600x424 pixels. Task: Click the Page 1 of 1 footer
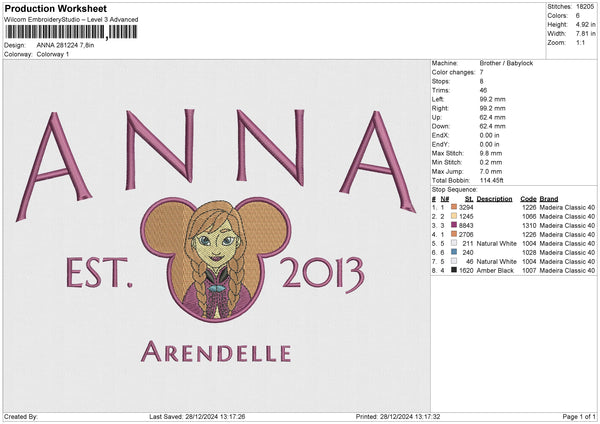click(x=579, y=416)
